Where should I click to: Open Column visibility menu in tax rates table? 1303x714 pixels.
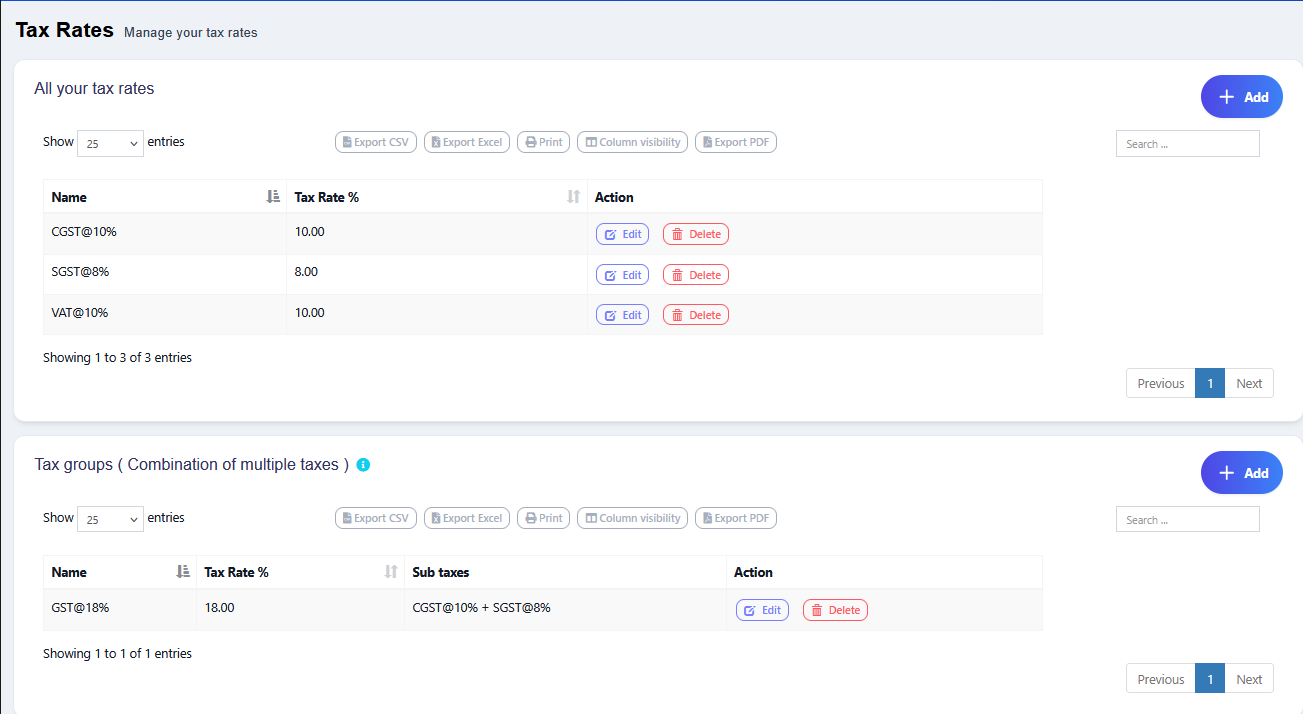tap(632, 142)
